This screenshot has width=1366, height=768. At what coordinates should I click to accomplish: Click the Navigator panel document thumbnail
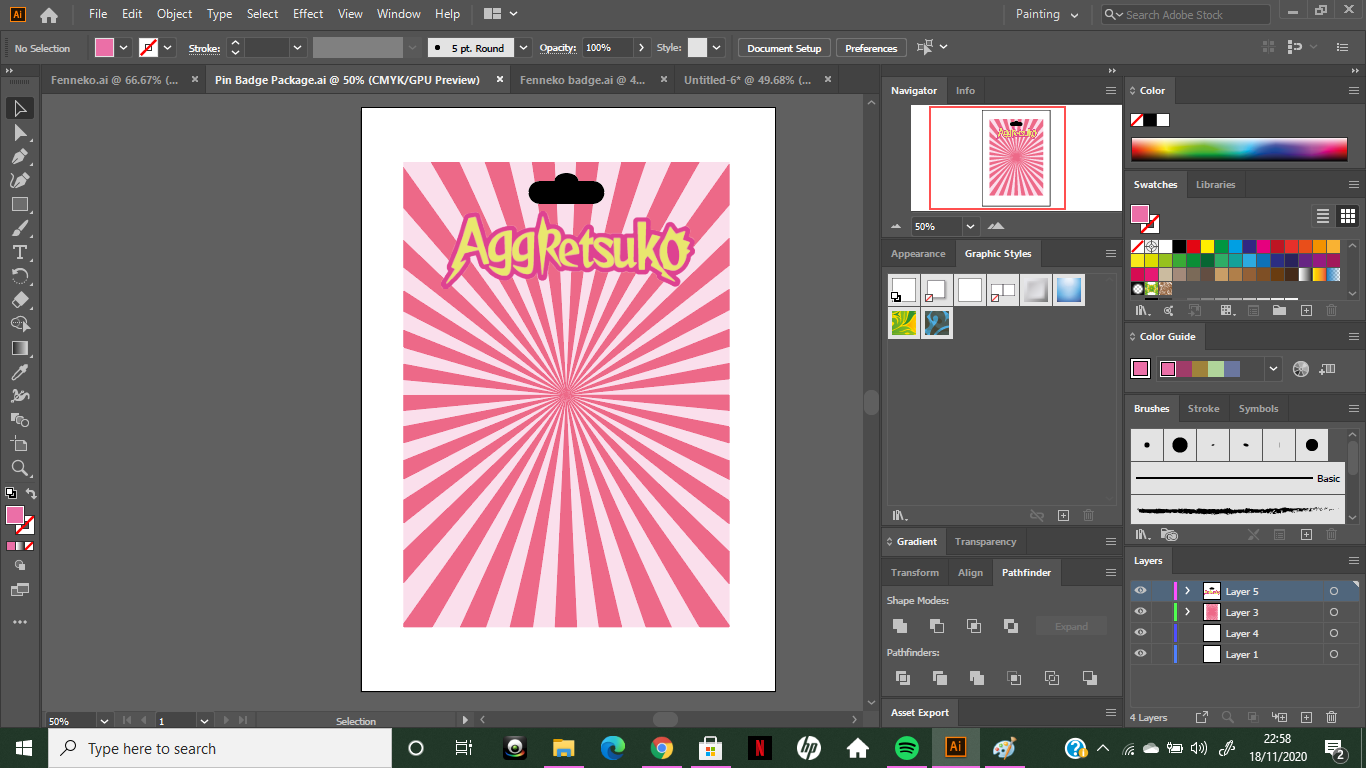point(1016,158)
